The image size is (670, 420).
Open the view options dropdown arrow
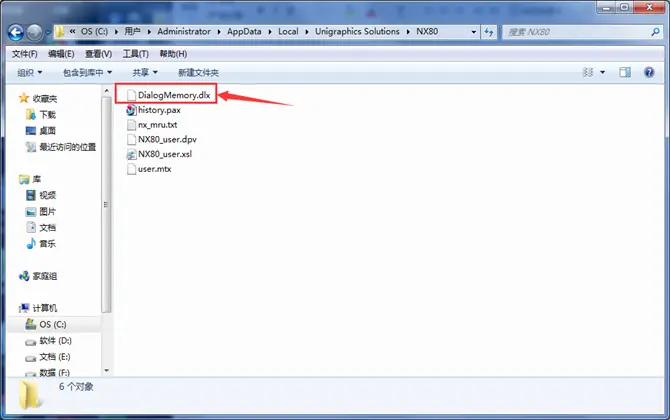tap(602, 72)
